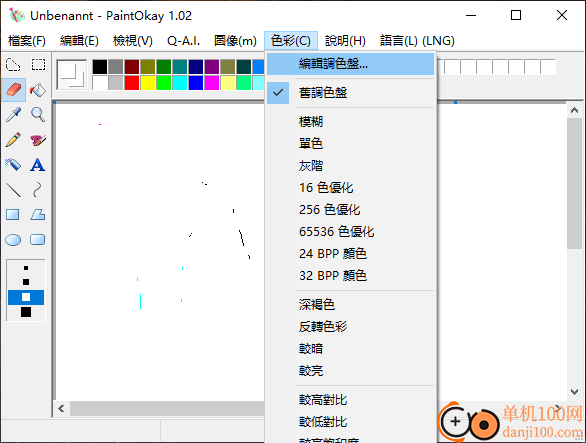Click the PaintOkay app icon in title bar
The width and height of the screenshot is (586, 443).
coord(16,15)
